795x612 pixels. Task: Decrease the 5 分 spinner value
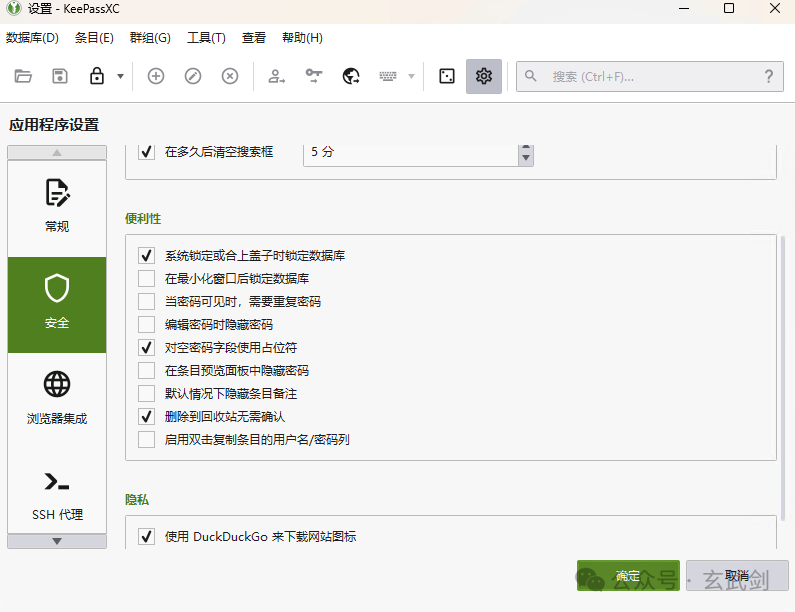(526, 158)
